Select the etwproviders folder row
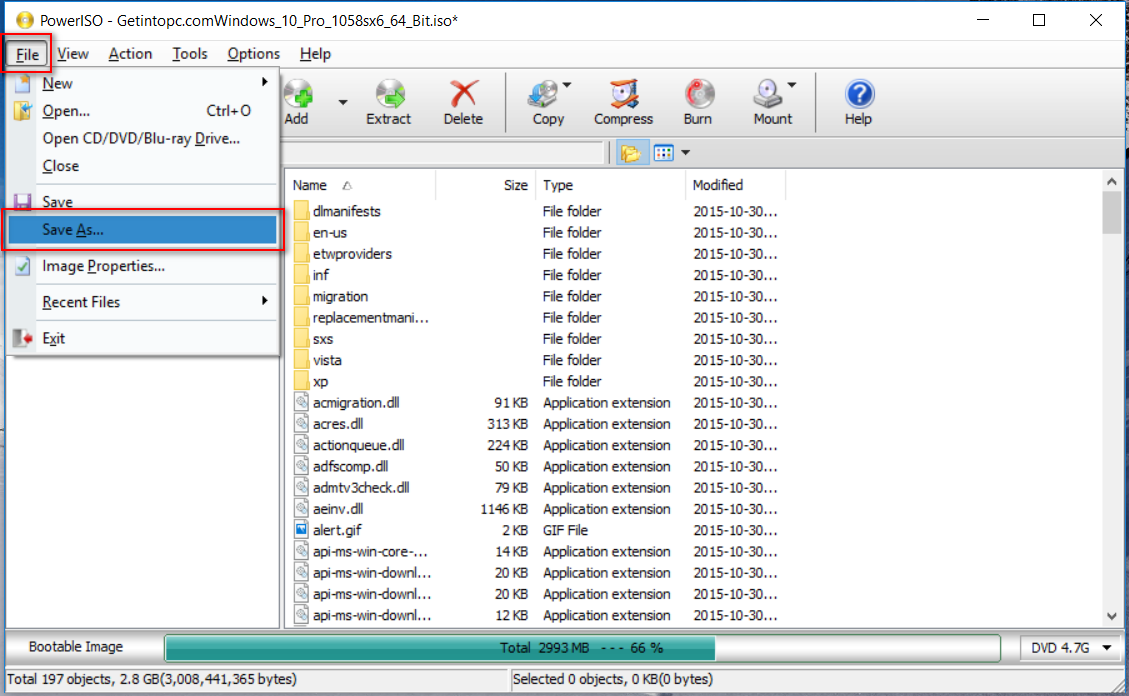 pos(535,253)
